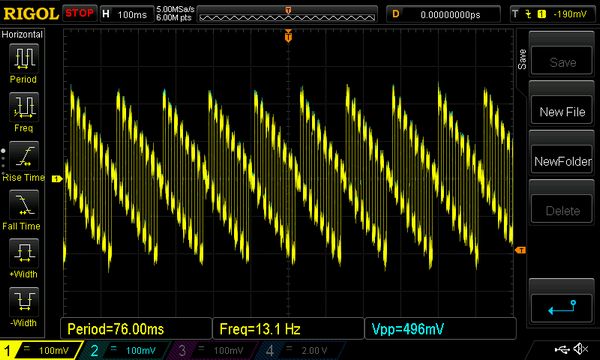Click the trigger source channel 1 badge
Image resolution: width=600 pixels, height=360 pixels.
541,14
